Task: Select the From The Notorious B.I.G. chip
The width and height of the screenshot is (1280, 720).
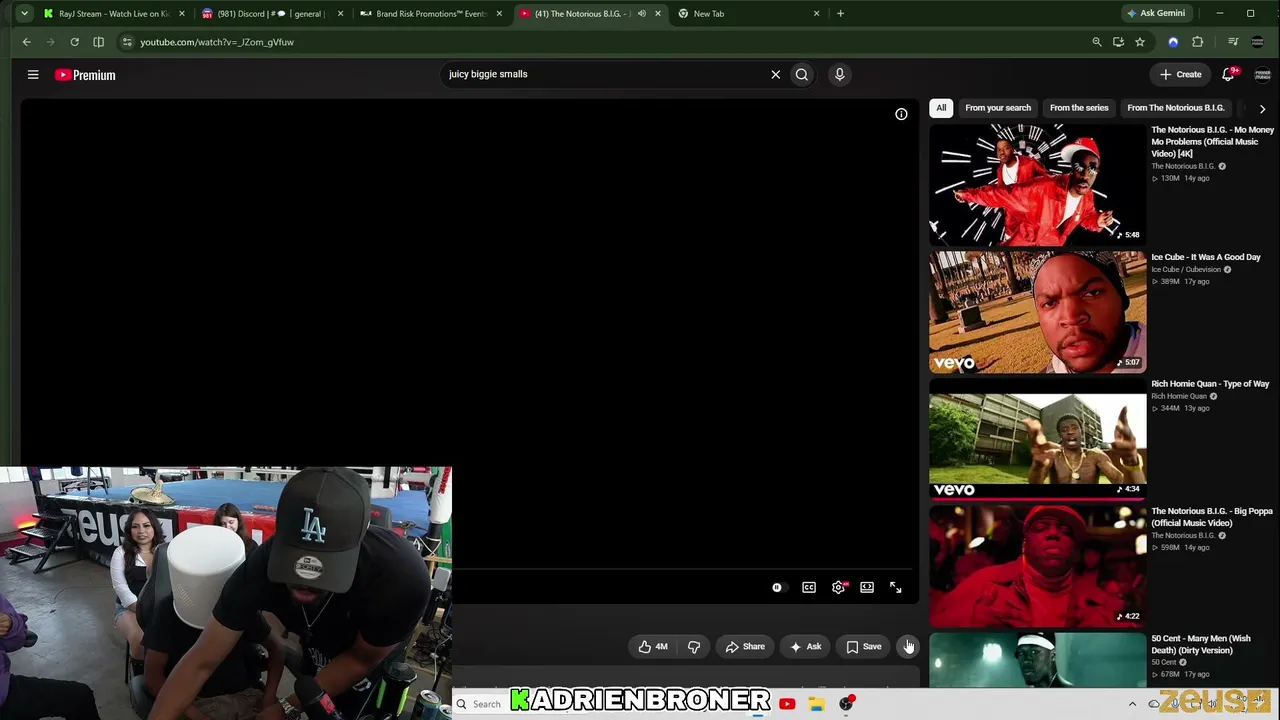Action: (x=1176, y=108)
